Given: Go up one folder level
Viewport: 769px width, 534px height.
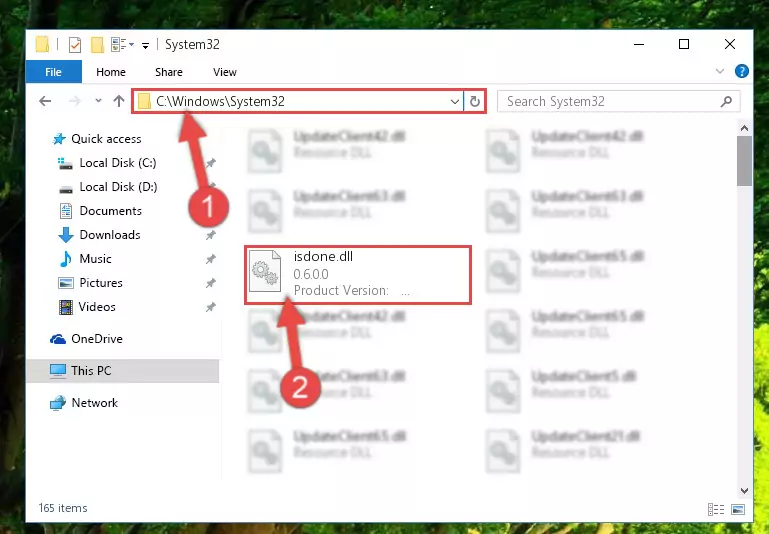Looking at the screenshot, I should pos(119,101).
